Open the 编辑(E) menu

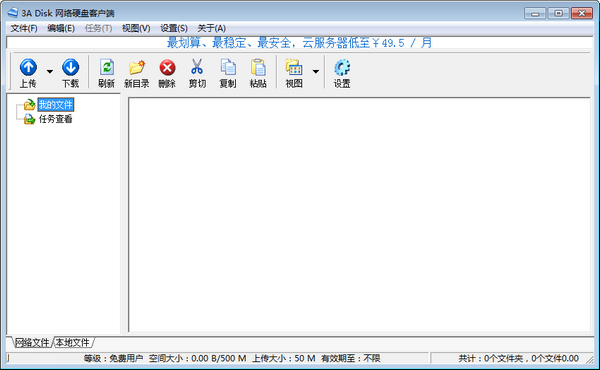pos(61,28)
